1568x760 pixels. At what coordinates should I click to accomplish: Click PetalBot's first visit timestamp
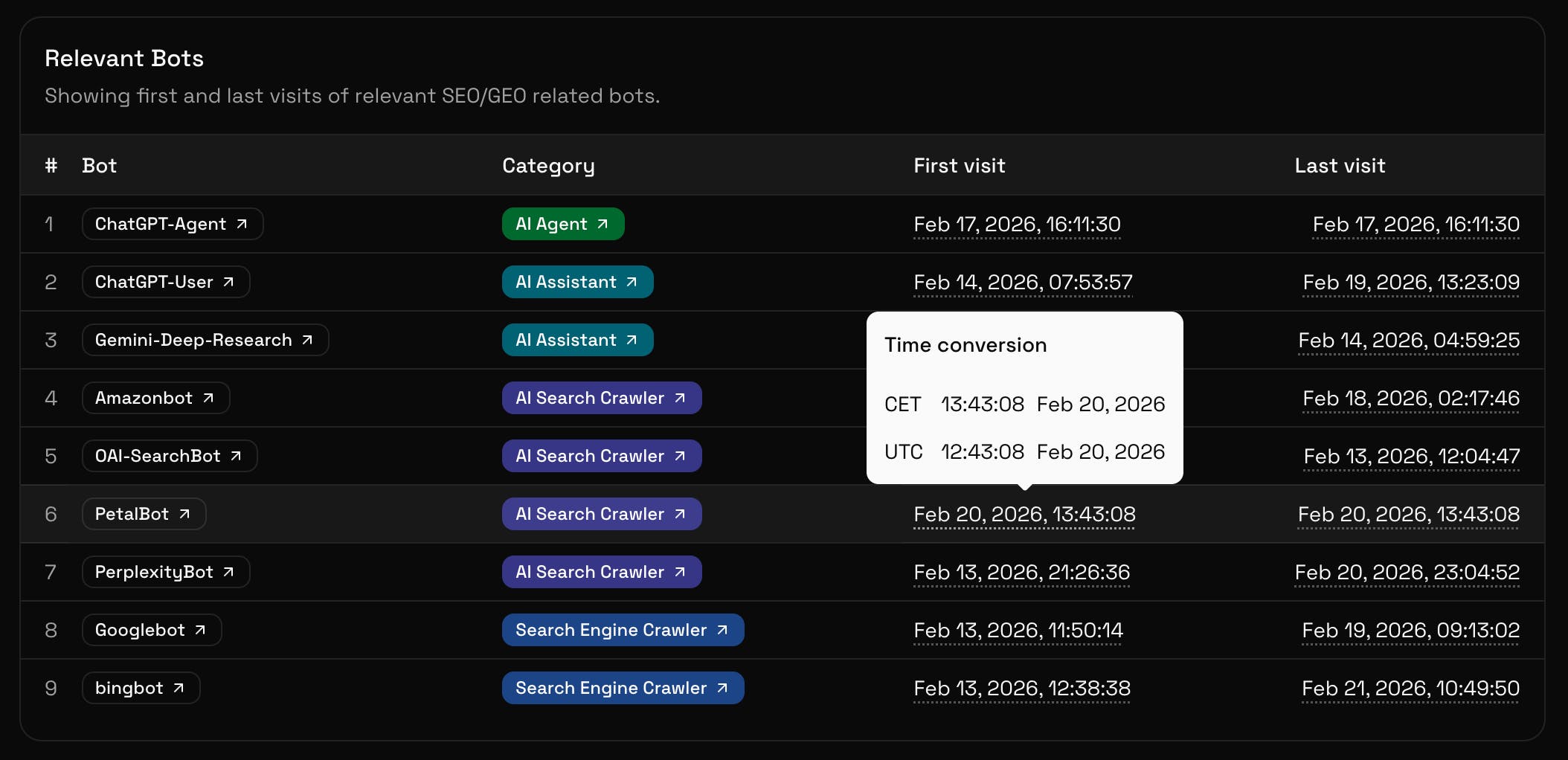pyautogui.click(x=1024, y=514)
